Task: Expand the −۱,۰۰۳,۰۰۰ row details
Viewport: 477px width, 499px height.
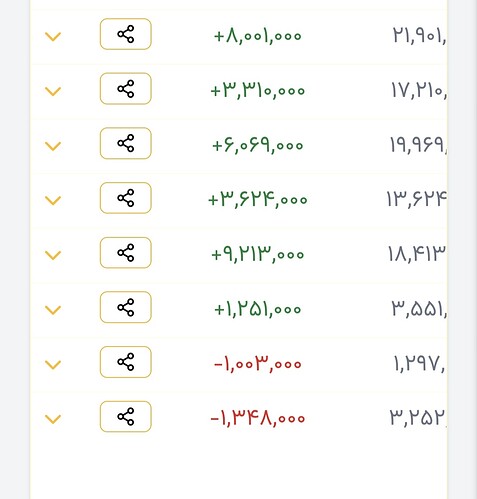Action: pos(53,365)
